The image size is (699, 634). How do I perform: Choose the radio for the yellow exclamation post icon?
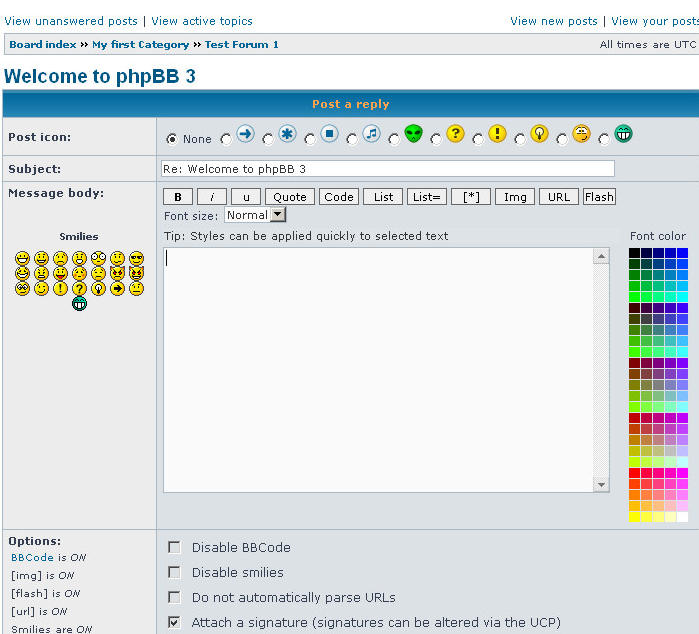click(478, 140)
